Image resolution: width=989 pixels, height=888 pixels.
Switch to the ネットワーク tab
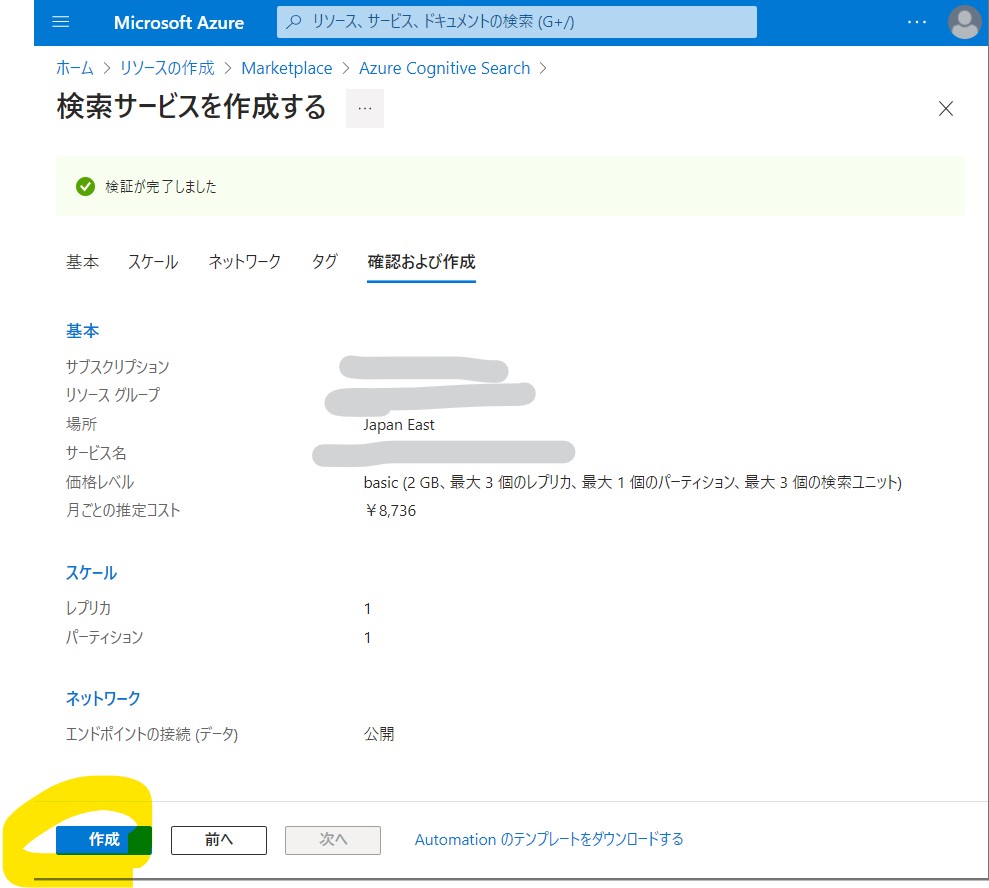coord(245,262)
